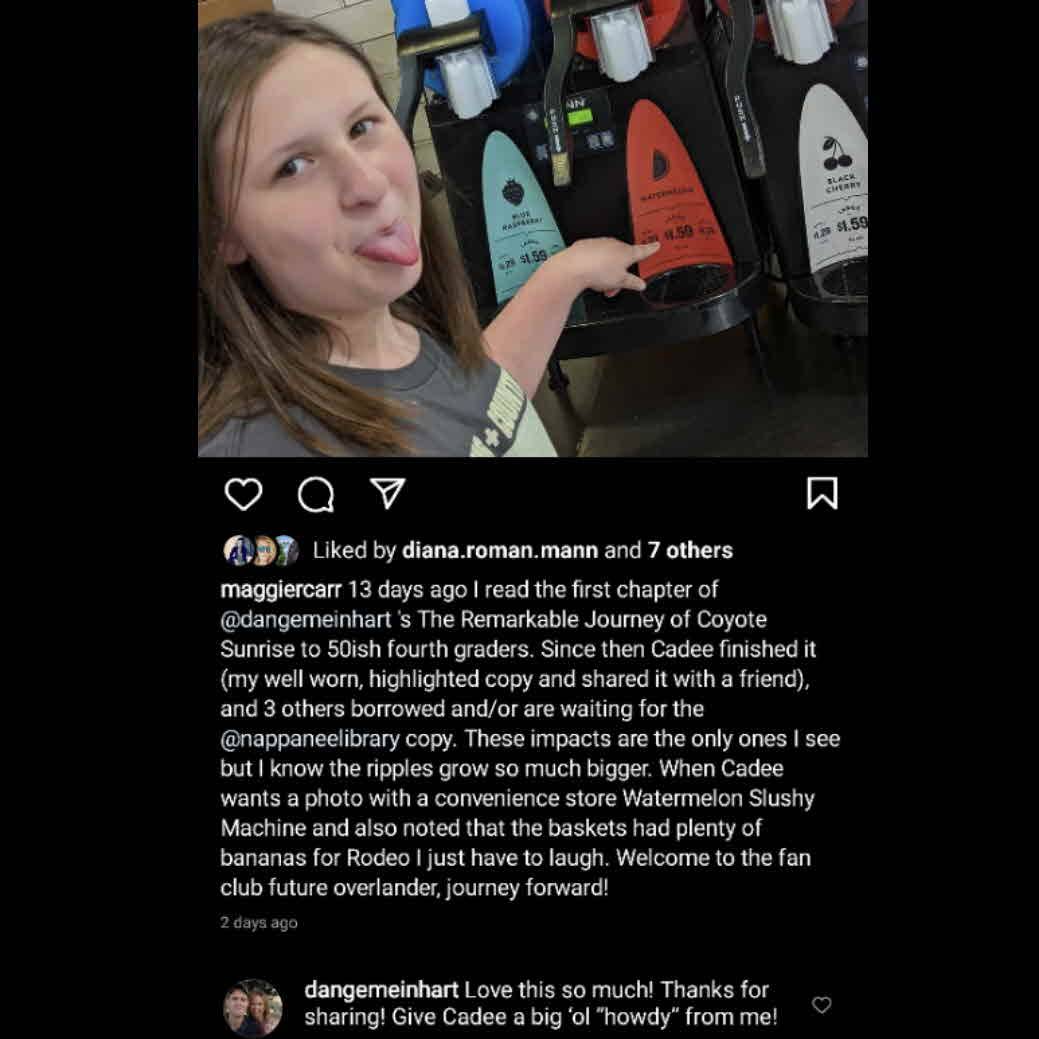Viewport: 1039px width, 1039px height.
Task: View the first liker avatar
Action: (x=237, y=550)
